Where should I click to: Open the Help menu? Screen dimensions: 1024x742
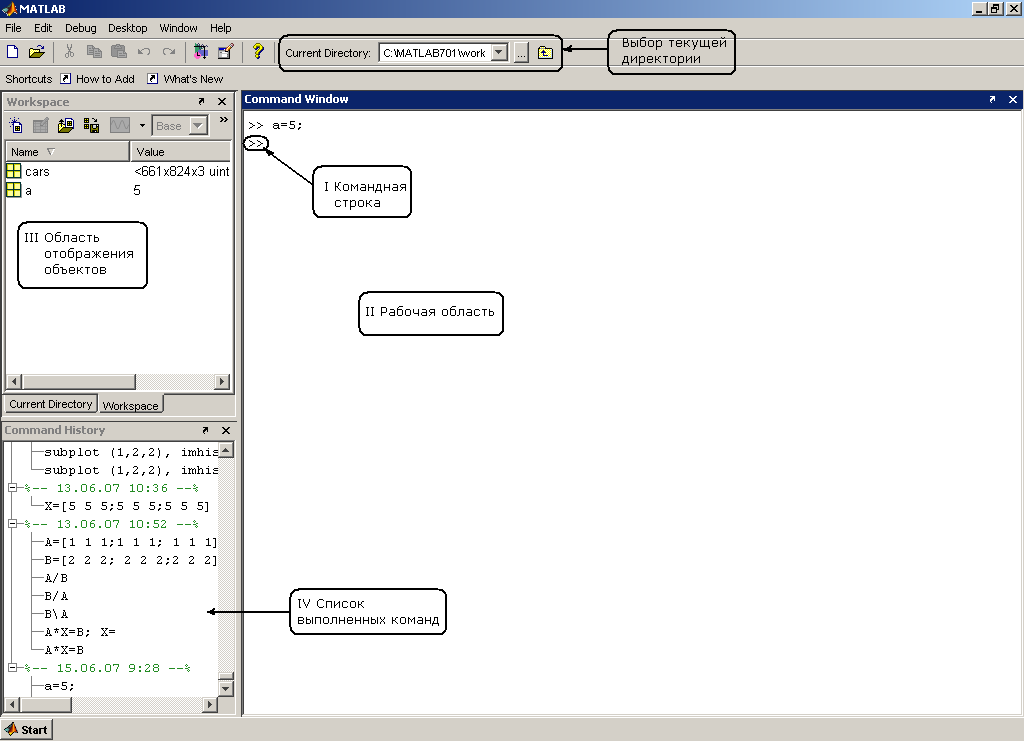(221, 28)
